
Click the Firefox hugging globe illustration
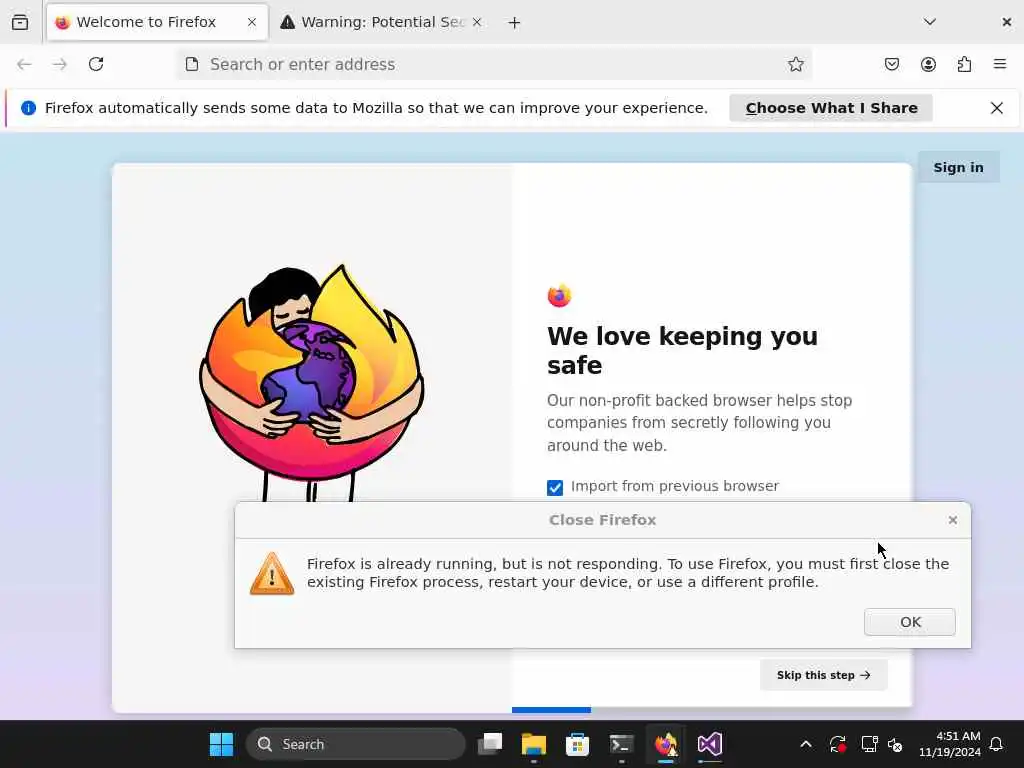pos(312,383)
